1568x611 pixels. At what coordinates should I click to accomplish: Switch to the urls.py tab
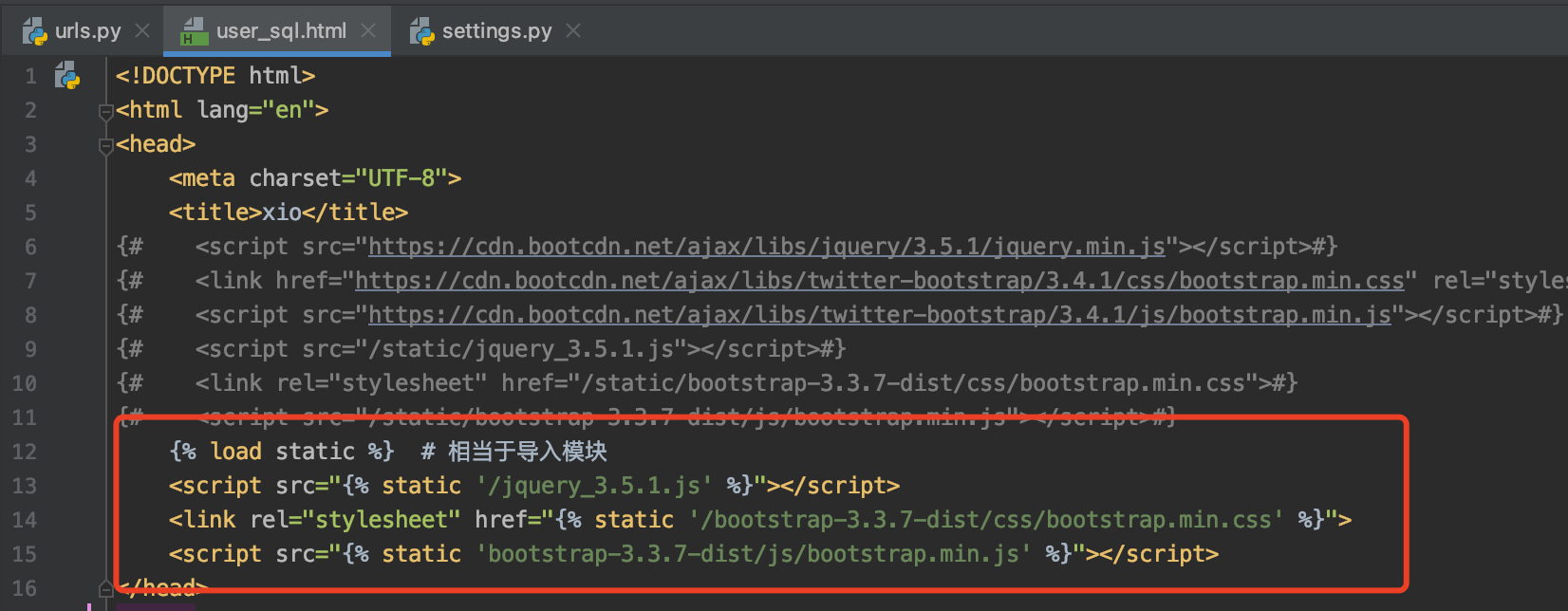click(87, 31)
